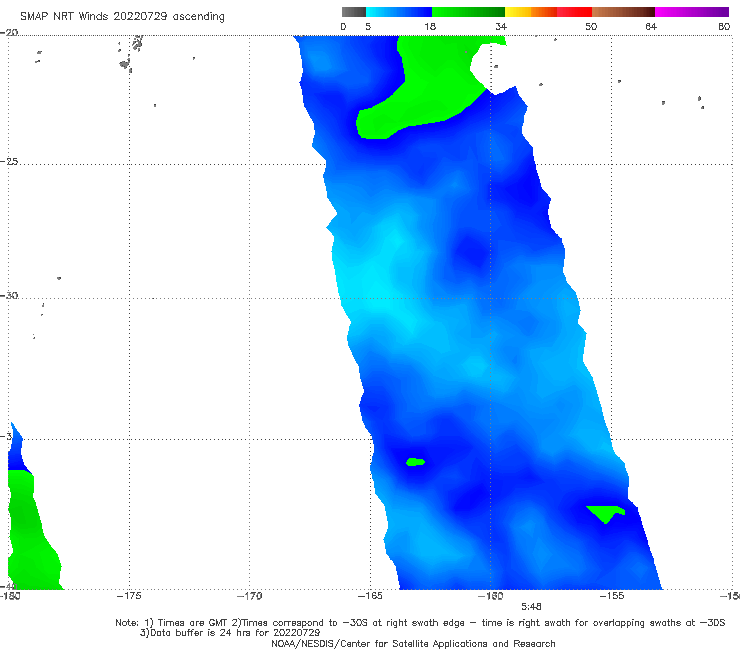Click the green segment of the colorbar
This screenshot has height=650, width=740.
coord(468,12)
